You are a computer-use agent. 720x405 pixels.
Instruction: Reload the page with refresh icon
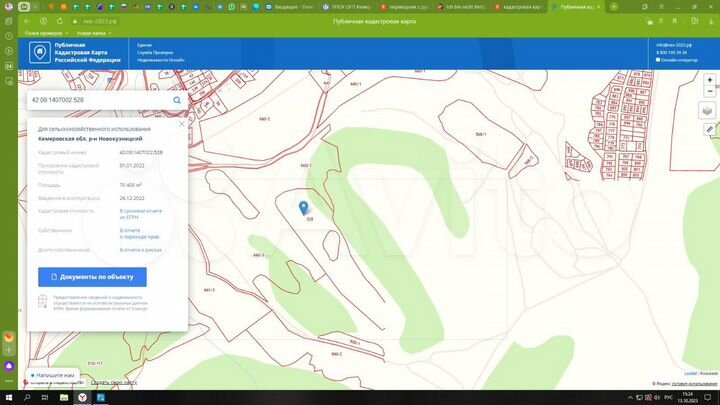point(60,21)
